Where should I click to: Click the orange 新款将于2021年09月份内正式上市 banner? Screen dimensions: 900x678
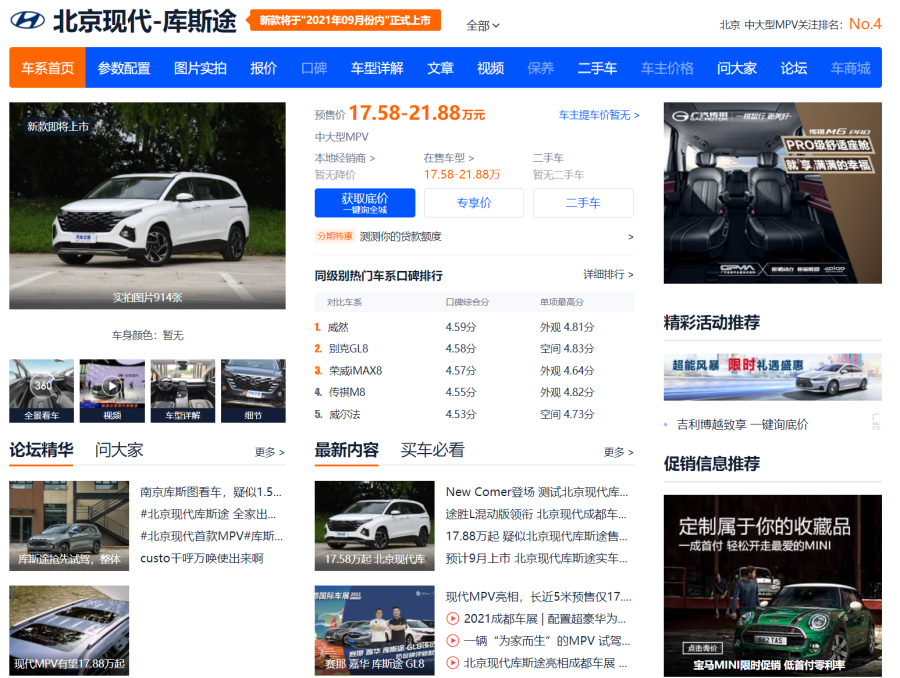[x=344, y=20]
